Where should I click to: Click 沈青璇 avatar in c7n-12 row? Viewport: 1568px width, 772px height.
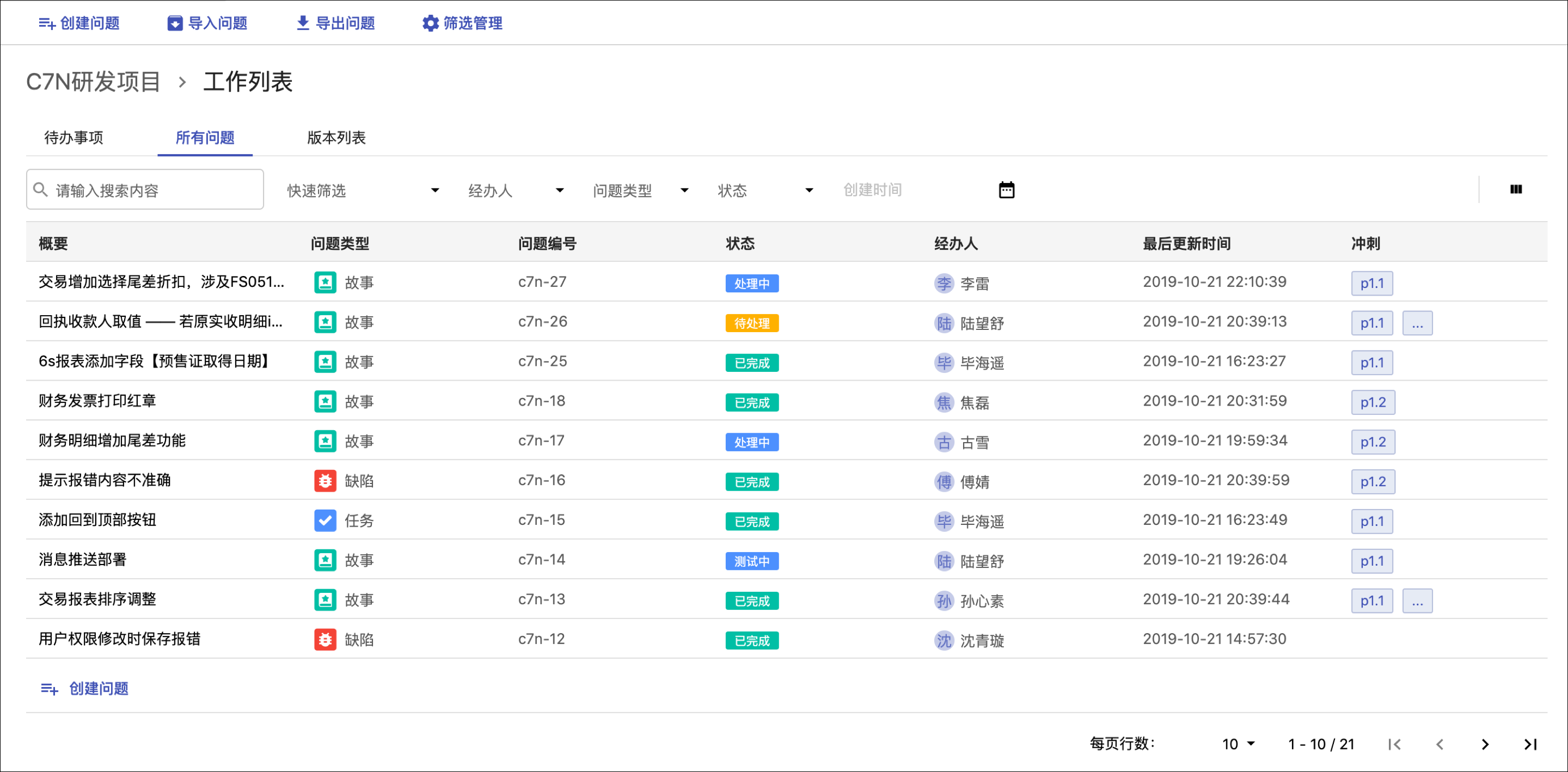[x=944, y=640]
